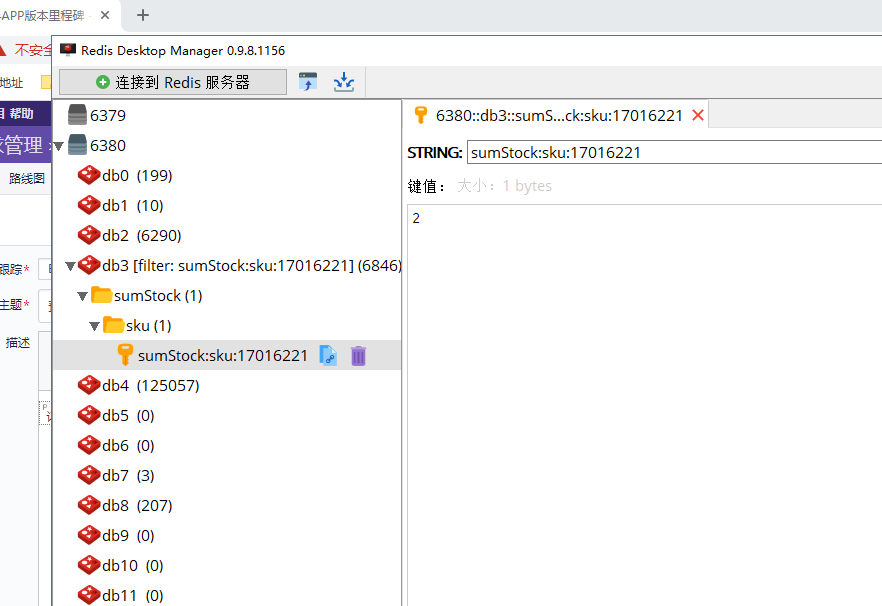This screenshot has width=882, height=606.
Task: Close the browser tab APP版本里程碑
Action: (x=105, y=15)
